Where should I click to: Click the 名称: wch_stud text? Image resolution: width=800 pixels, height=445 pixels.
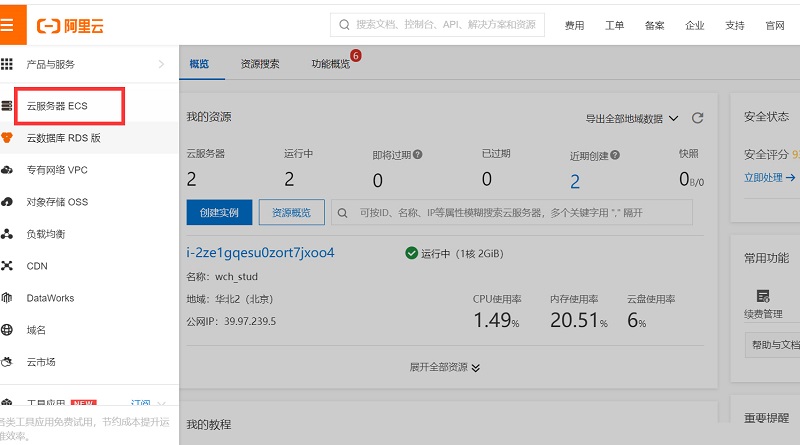pyautogui.click(x=222, y=277)
